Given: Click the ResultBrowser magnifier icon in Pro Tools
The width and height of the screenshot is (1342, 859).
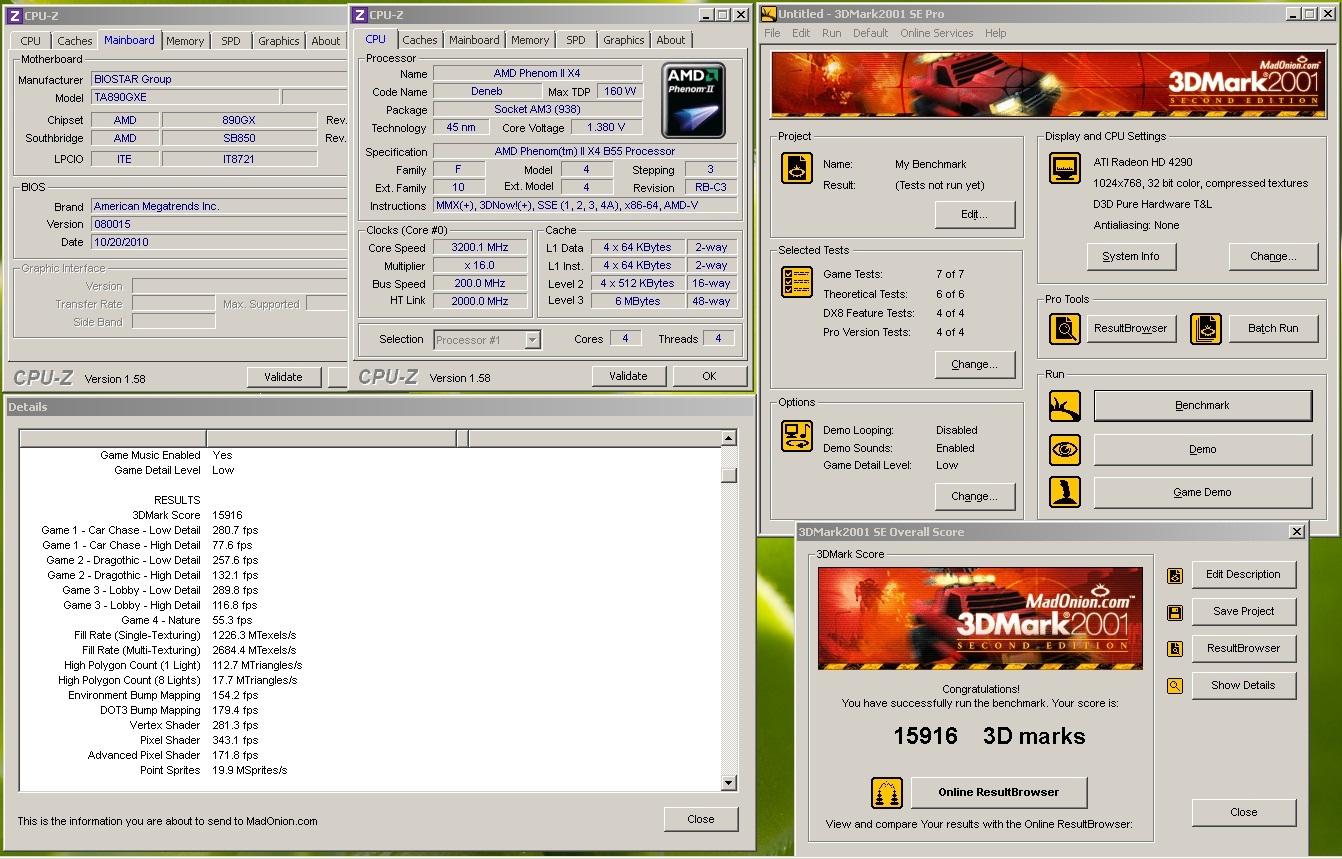Looking at the screenshot, I should click(1064, 329).
